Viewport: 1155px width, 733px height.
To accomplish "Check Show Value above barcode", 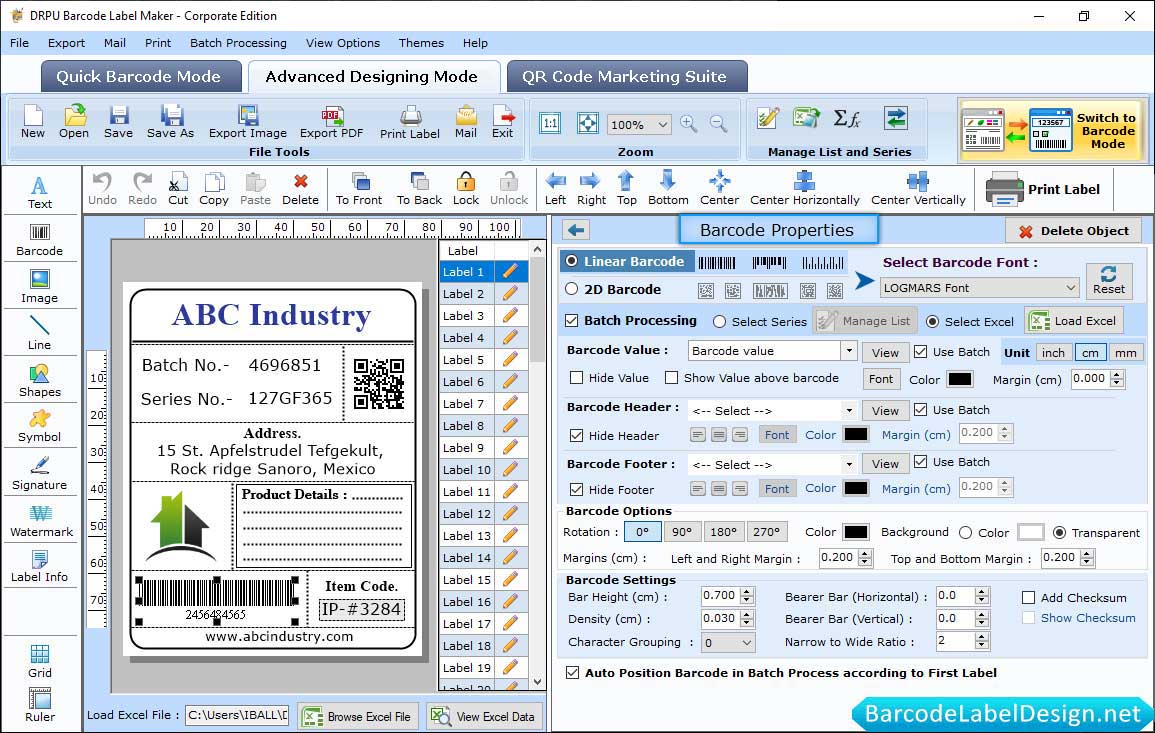I will pyautogui.click(x=671, y=378).
